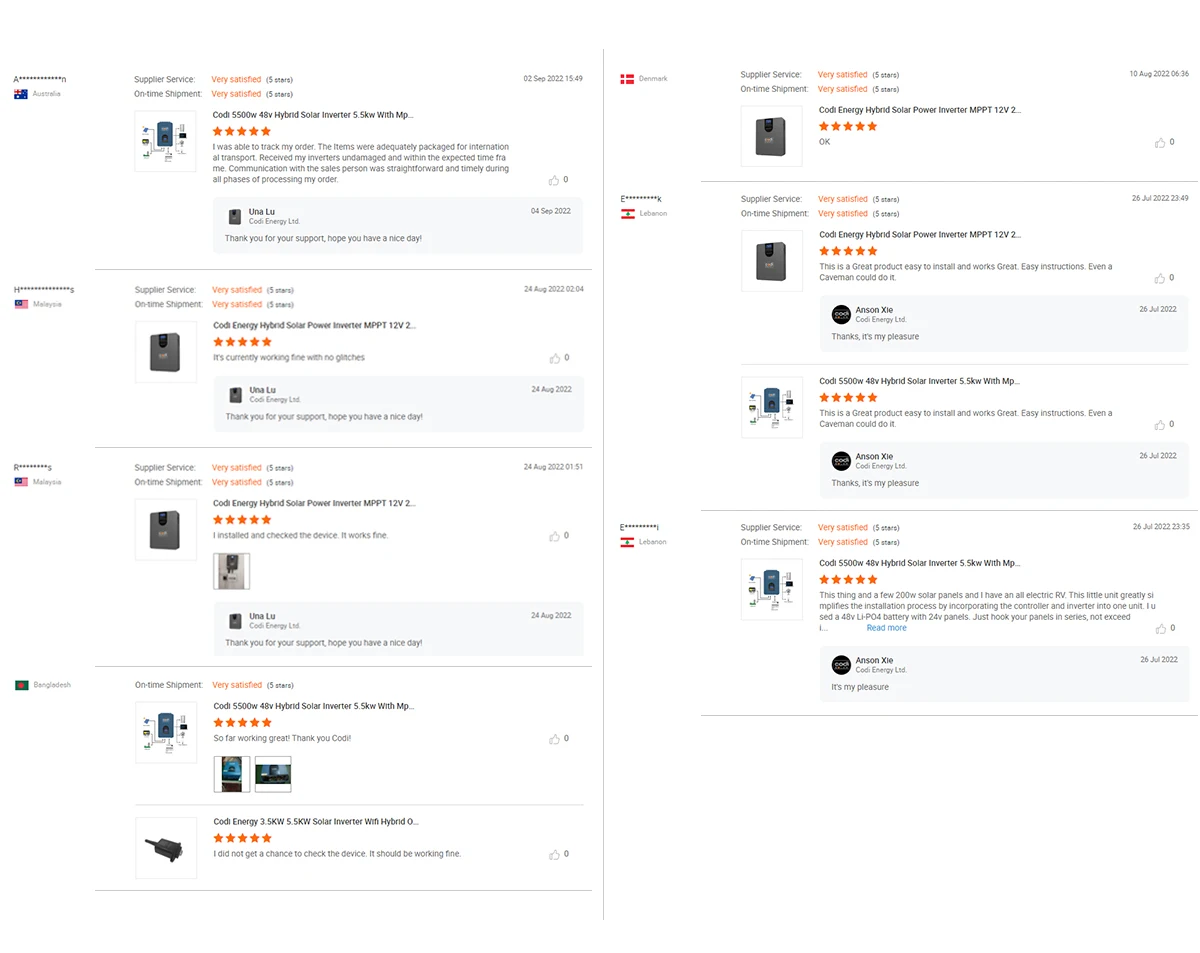Like the all-electric RV solar panels review
The width and height of the screenshot is (1200, 953).
(1160, 629)
